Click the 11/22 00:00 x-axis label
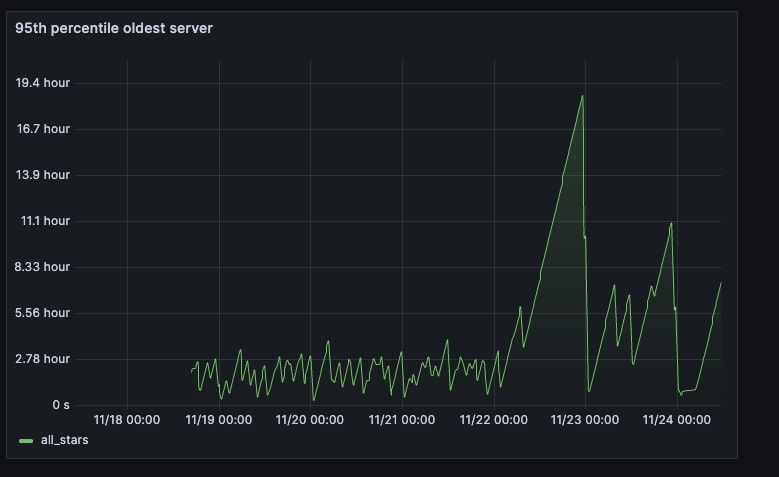This screenshot has width=779, height=477. tap(494, 420)
